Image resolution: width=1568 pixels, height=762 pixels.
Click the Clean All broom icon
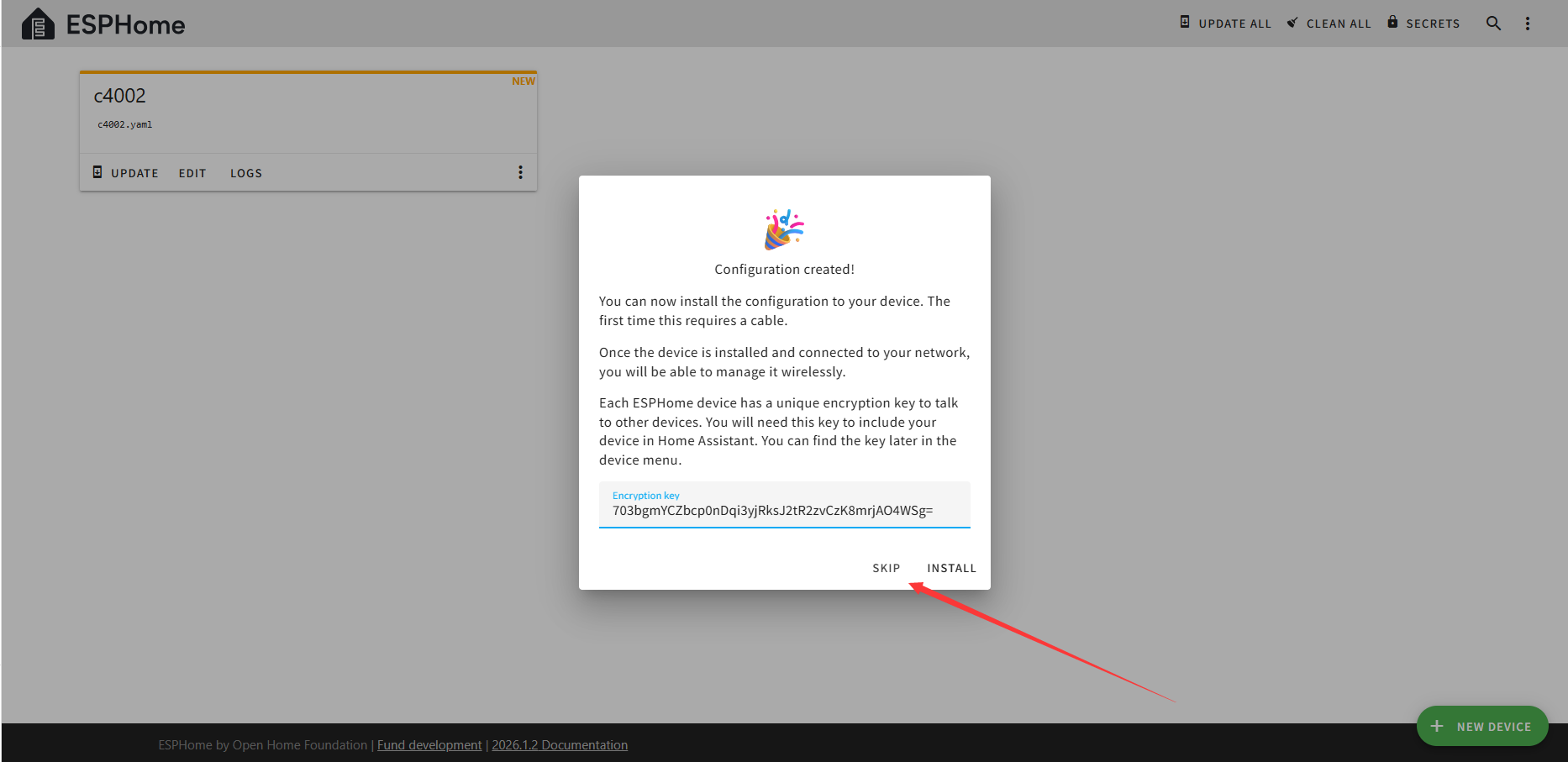1292,23
